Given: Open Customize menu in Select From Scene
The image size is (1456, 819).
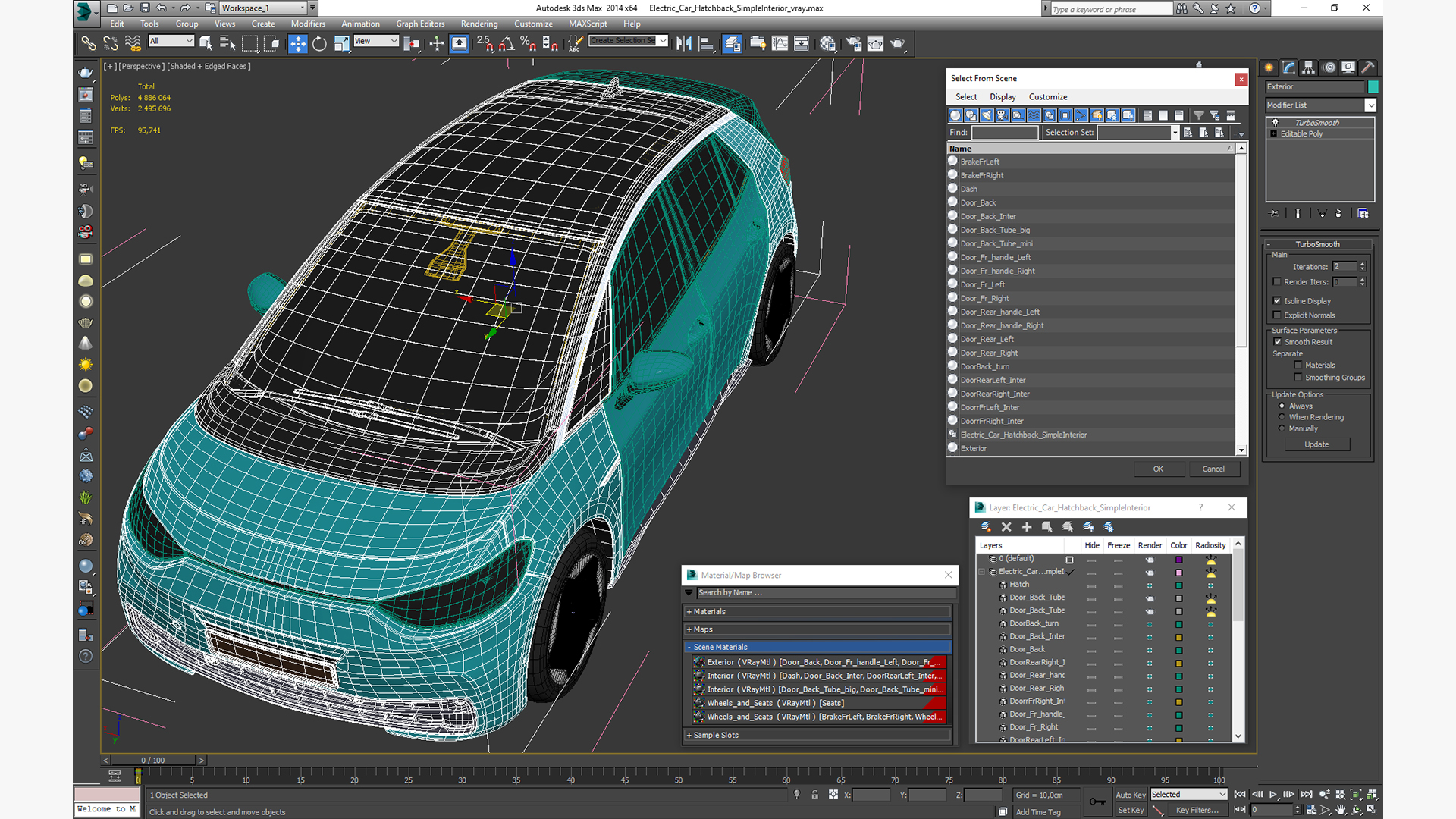Looking at the screenshot, I should coord(1048,97).
